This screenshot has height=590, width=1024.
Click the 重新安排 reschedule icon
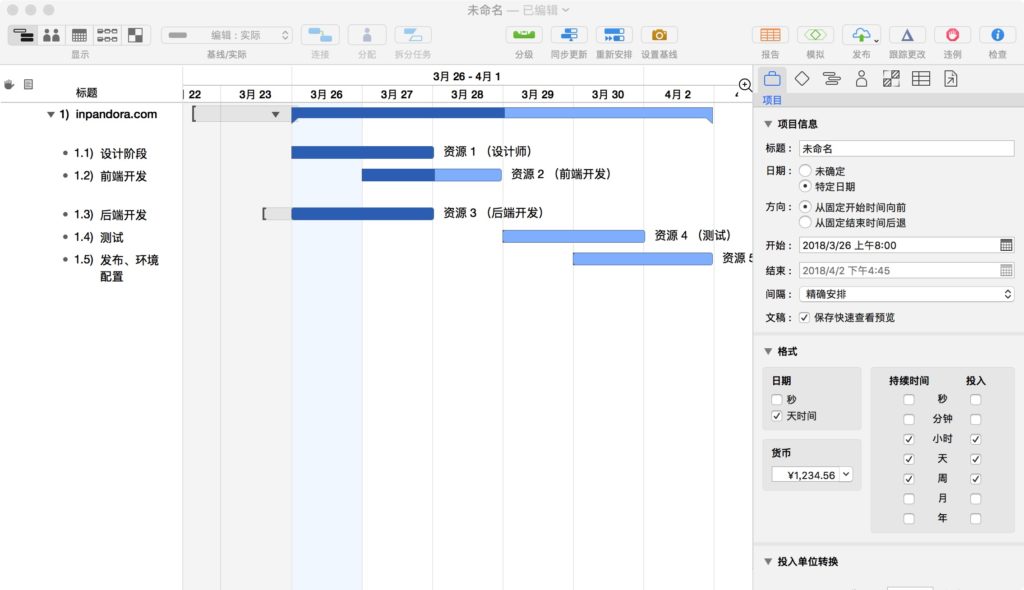tap(614, 35)
